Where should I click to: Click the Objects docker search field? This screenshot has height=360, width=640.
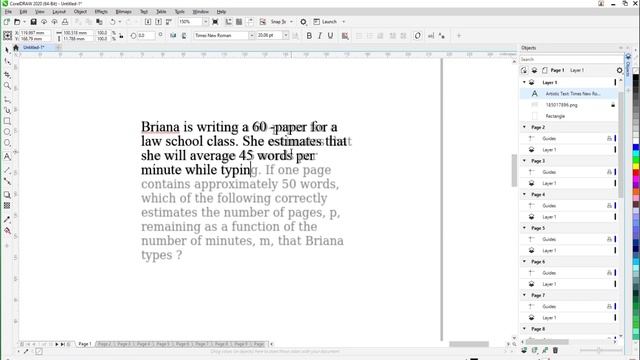570,59
